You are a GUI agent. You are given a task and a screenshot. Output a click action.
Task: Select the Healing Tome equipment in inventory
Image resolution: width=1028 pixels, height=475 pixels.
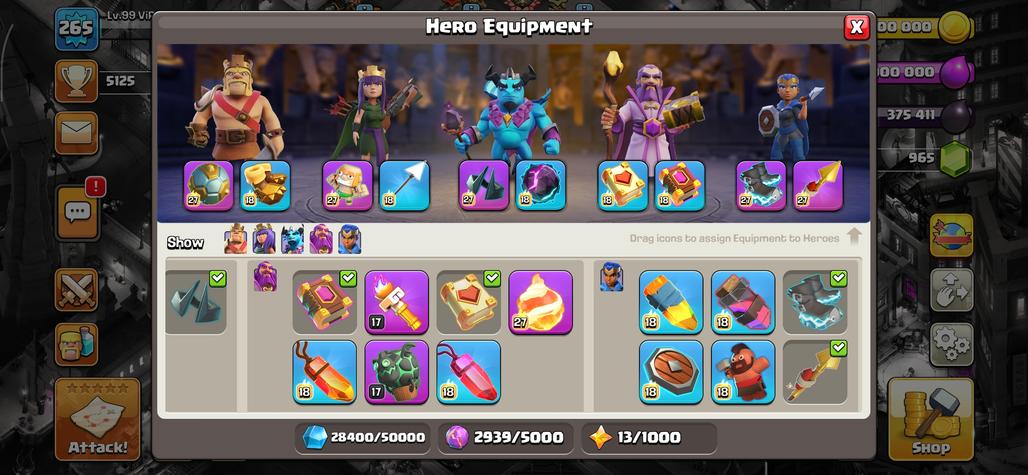pyautogui.click(x=468, y=302)
